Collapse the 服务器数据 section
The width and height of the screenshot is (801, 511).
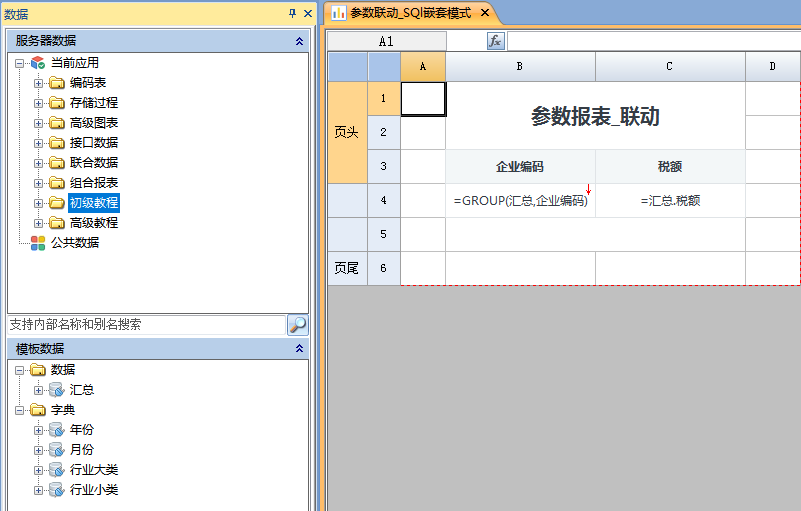299,41
